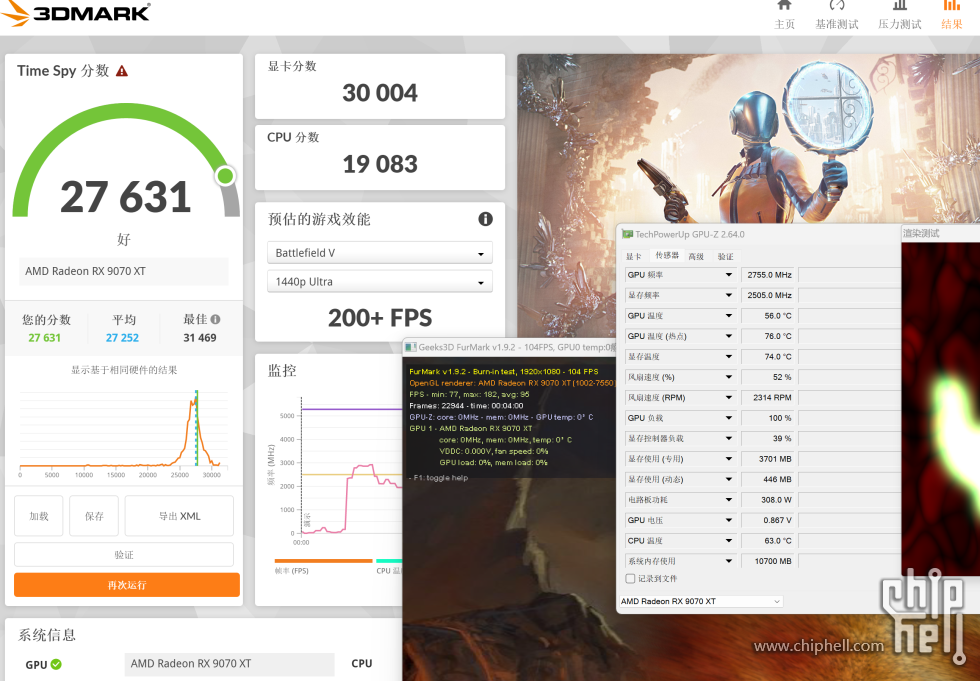Screen dimensions: 980x681
Task: Click the green score marker on the gauge
Action: click(225, 176)
